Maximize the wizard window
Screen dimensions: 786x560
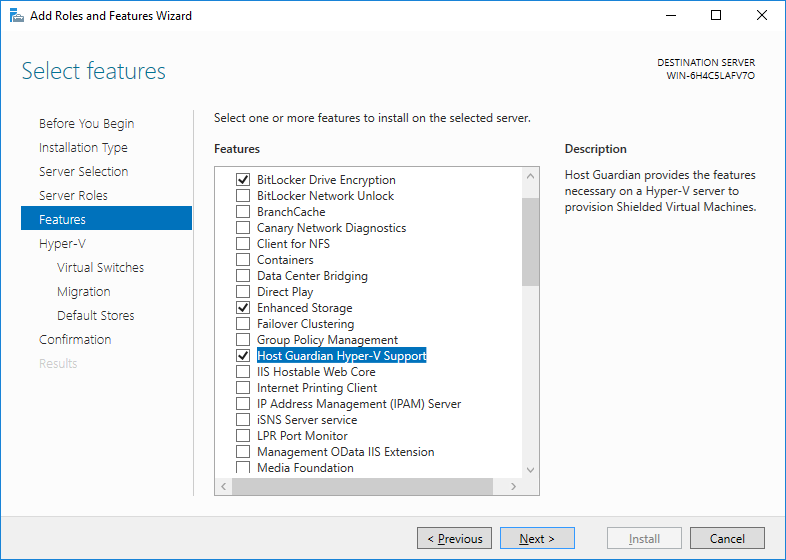coord(716,16)
